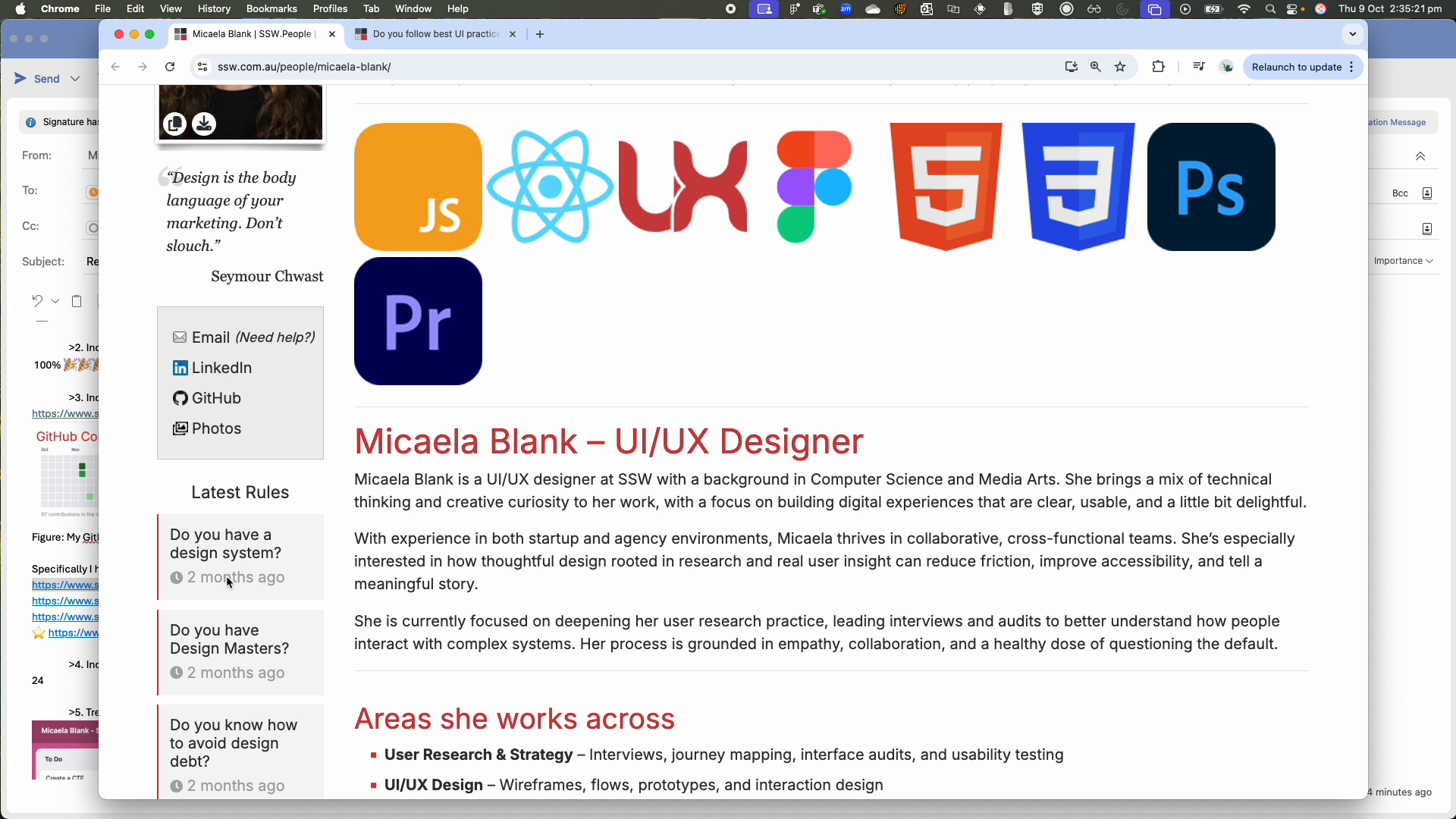
Task: Click the zoom magnifier icon in address bar
Action: (x=1096, y=67)
